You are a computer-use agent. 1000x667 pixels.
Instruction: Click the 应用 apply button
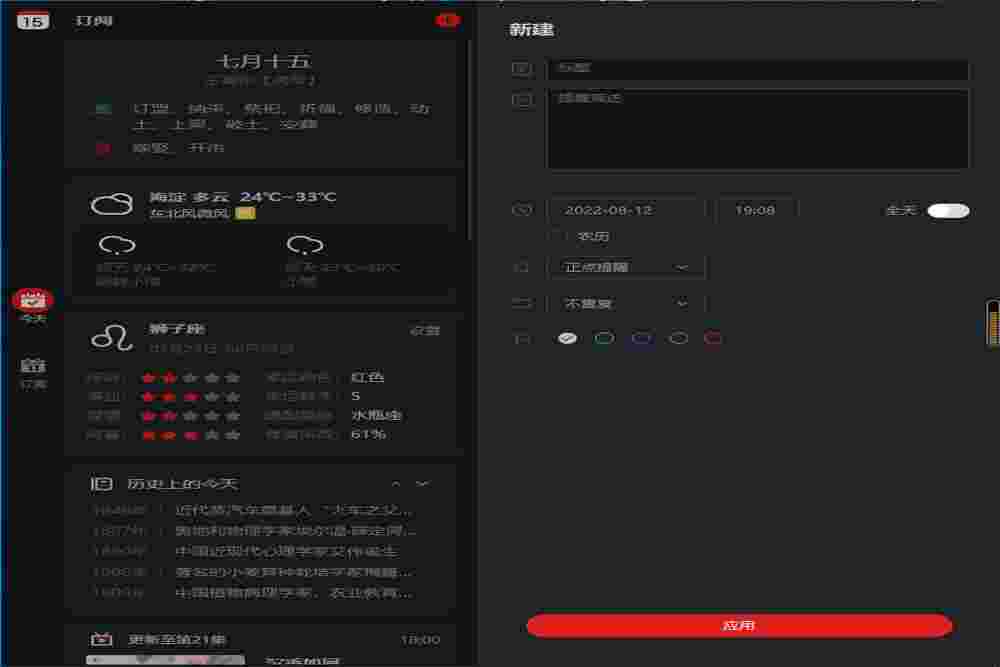tap(739, 626)
